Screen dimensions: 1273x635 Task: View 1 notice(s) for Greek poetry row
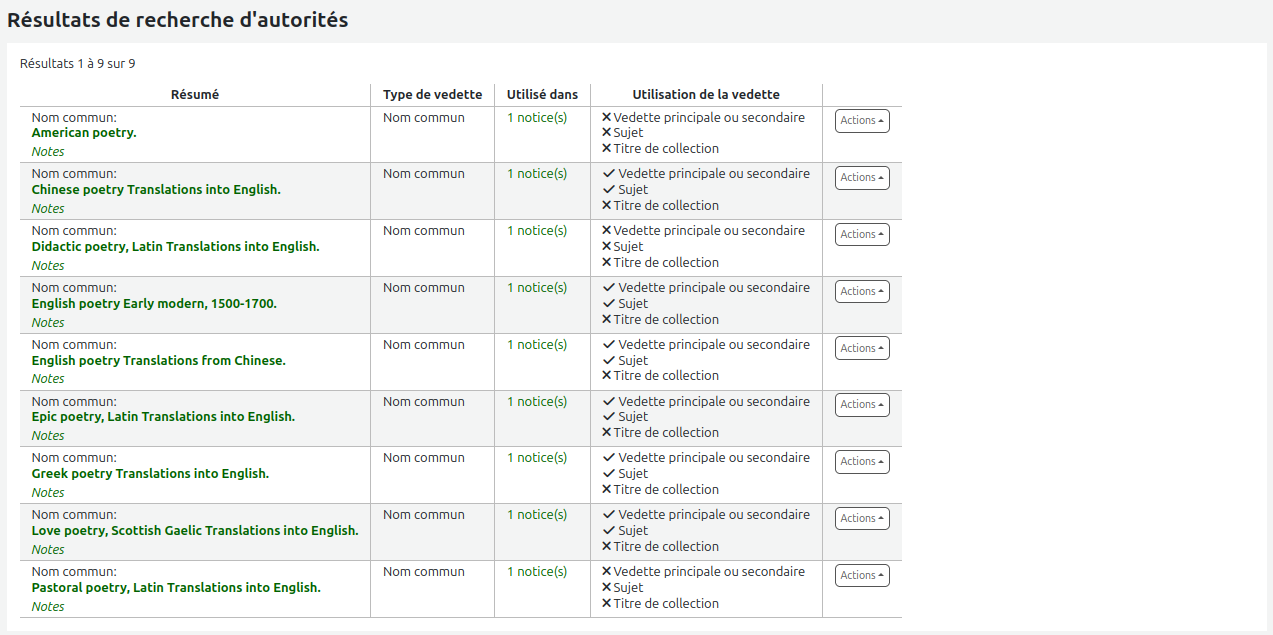pyautogui.click(x=536, y=458)
